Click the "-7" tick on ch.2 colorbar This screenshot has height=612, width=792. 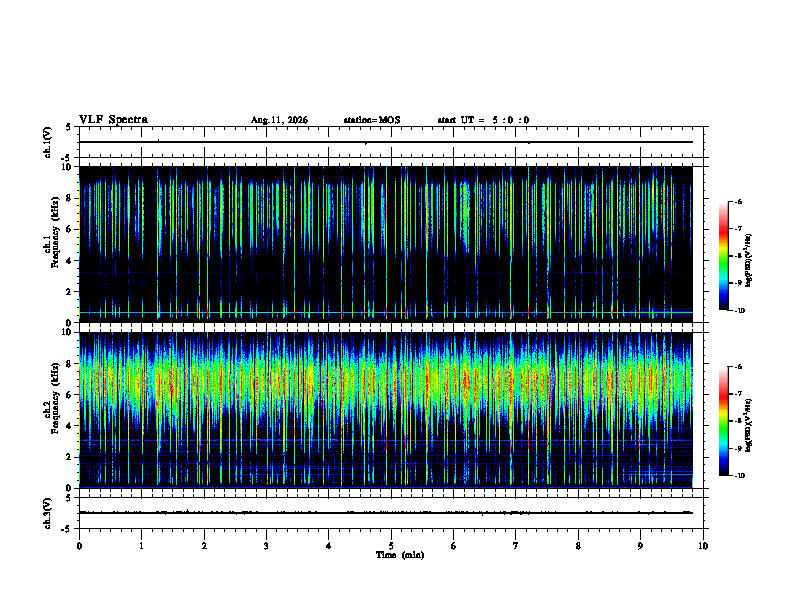pyautogui.click(x=738, y=394)
